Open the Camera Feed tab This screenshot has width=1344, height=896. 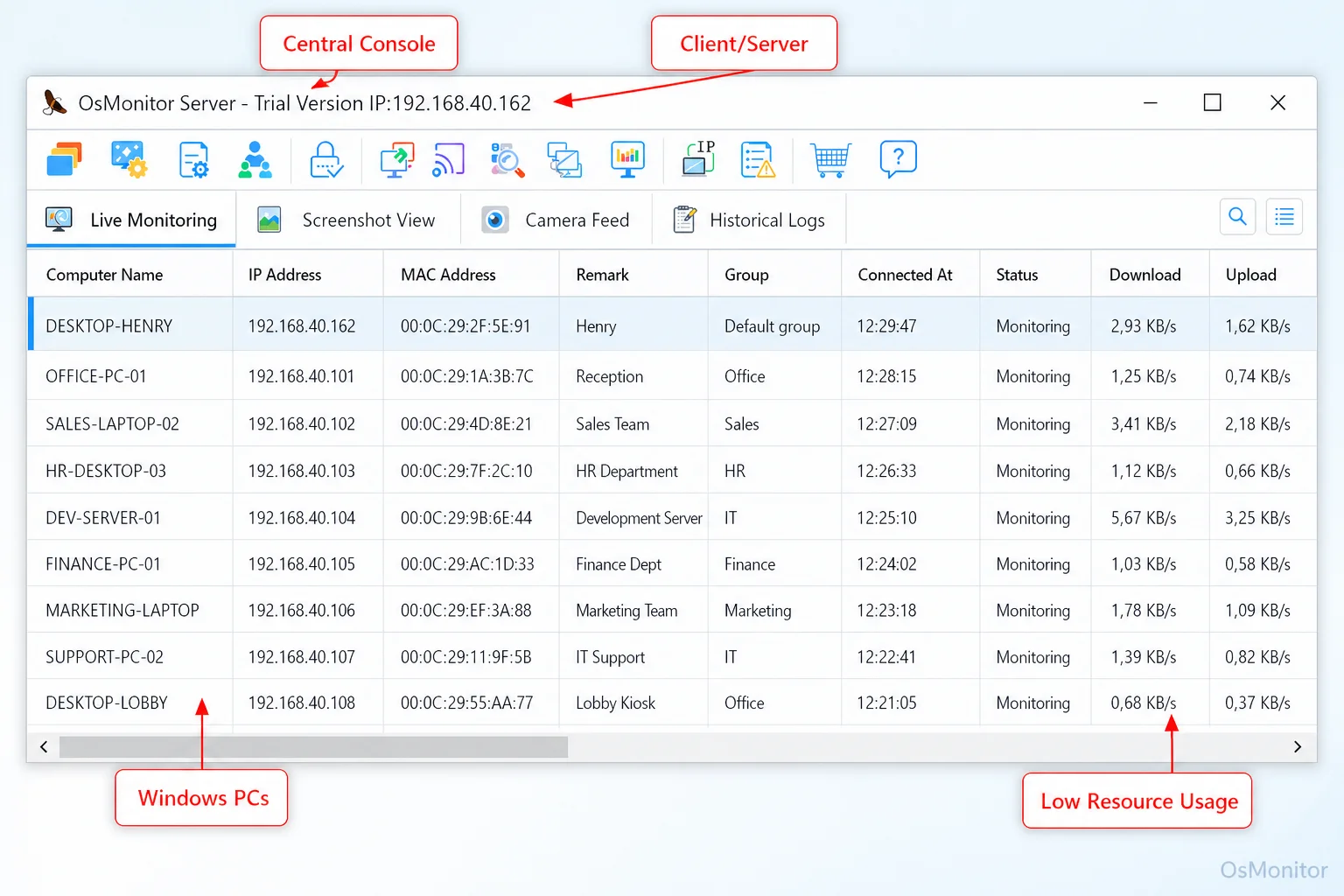(556, 220)
